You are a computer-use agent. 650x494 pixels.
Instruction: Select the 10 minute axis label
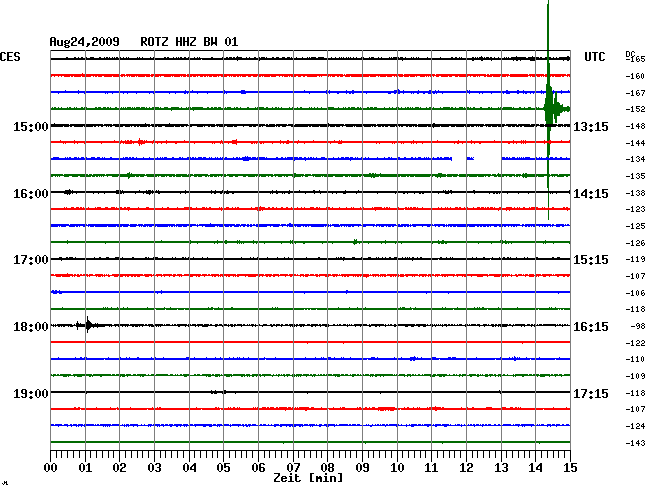click(x=397, y=468)
